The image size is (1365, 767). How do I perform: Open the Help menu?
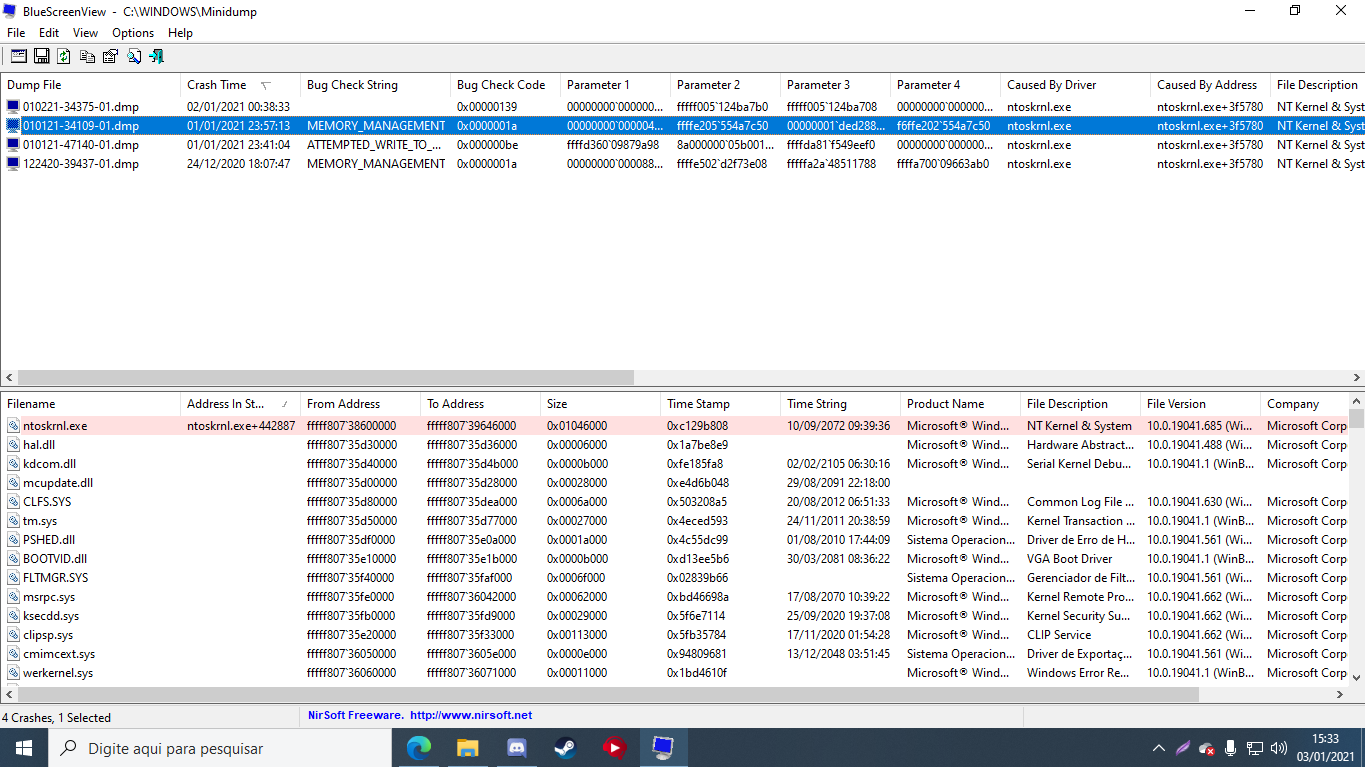coord(180,33)
